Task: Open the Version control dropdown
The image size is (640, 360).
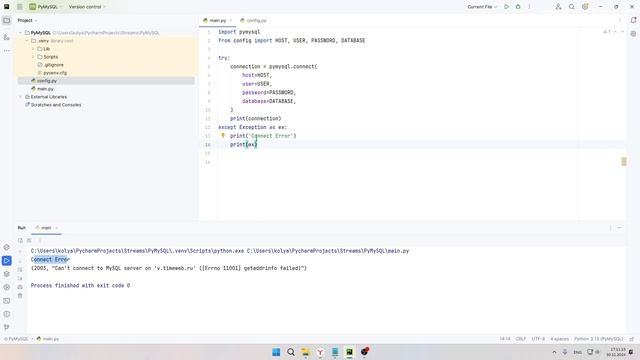Action: click(x=87, y=7)
